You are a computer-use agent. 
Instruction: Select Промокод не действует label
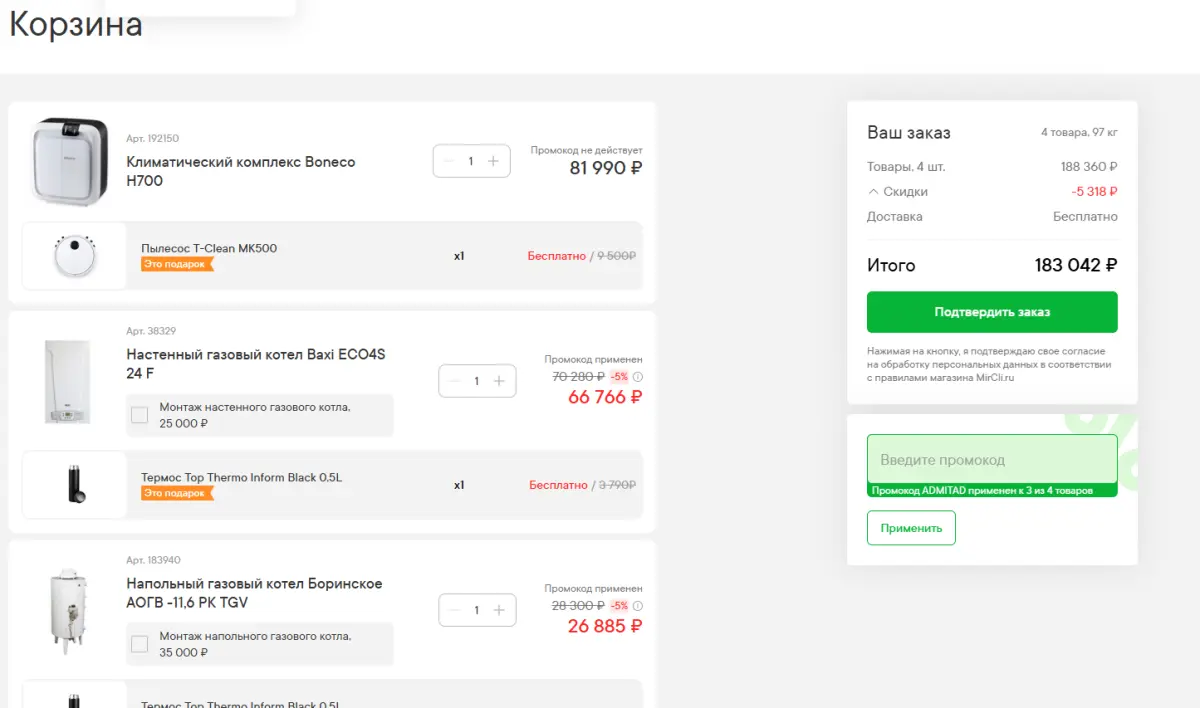pos(587,150)
